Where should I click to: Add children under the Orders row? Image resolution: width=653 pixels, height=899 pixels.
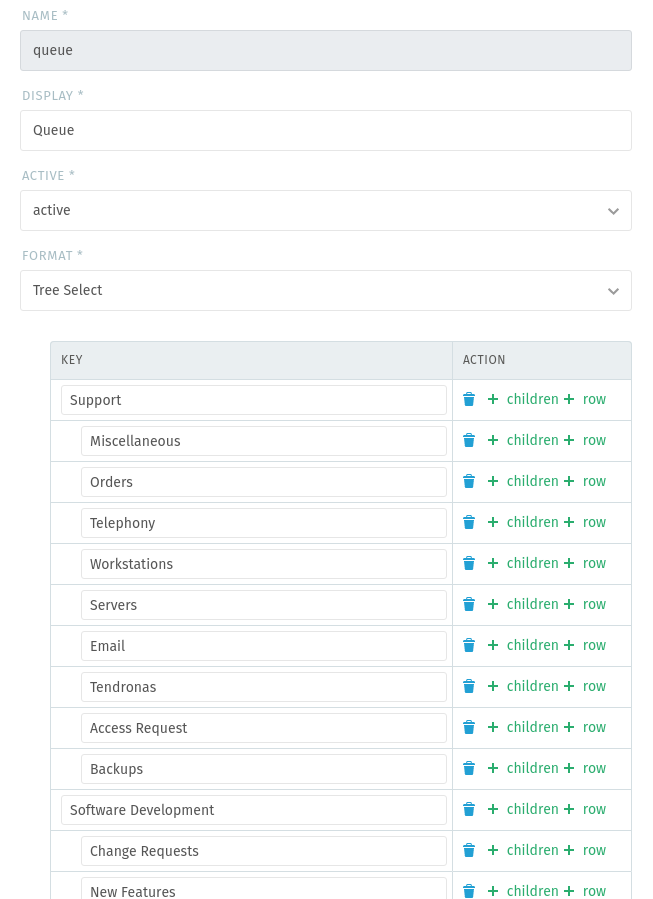tap(523, 481)
